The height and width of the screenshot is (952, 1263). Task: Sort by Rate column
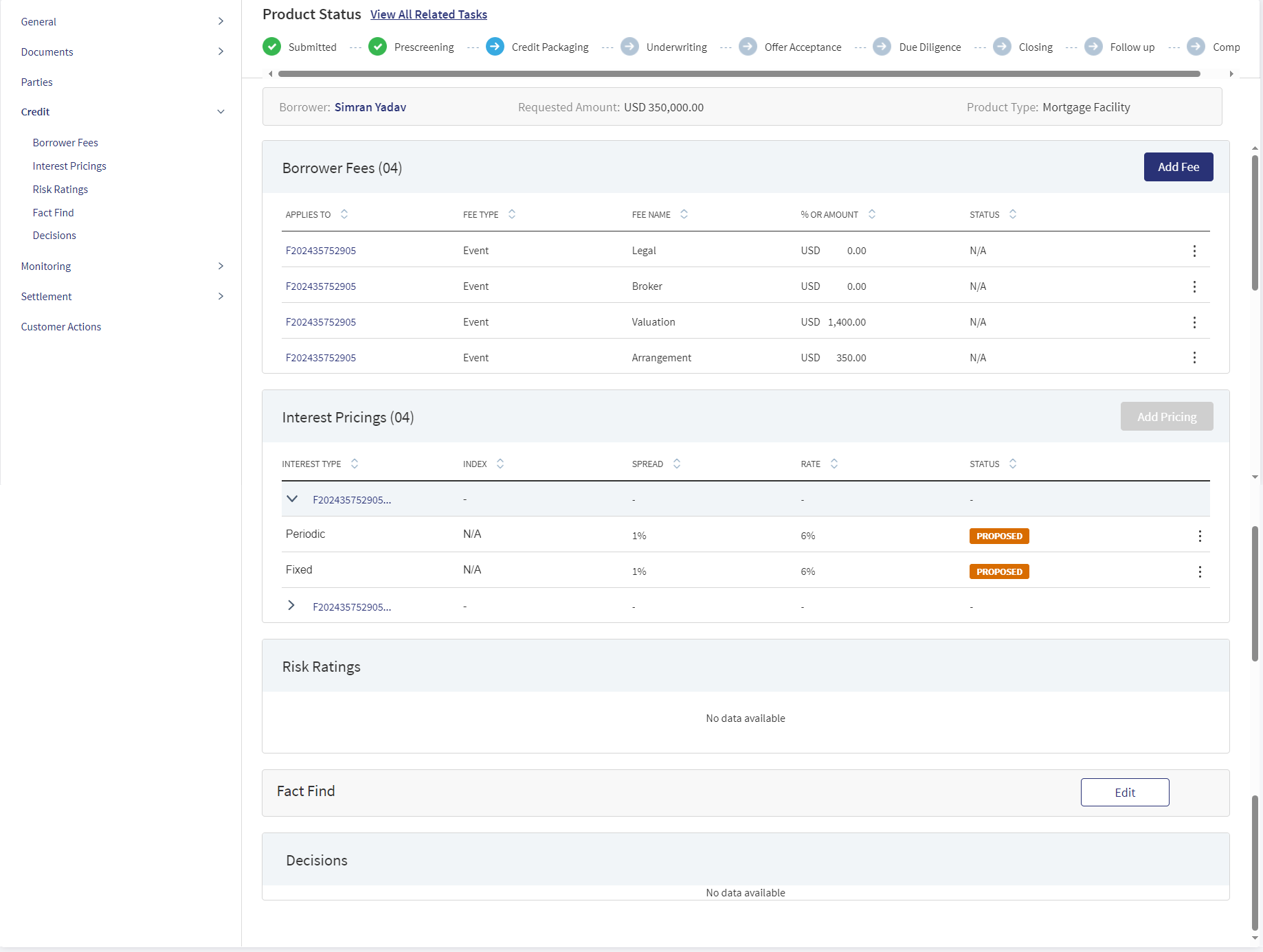click(834, 464)
